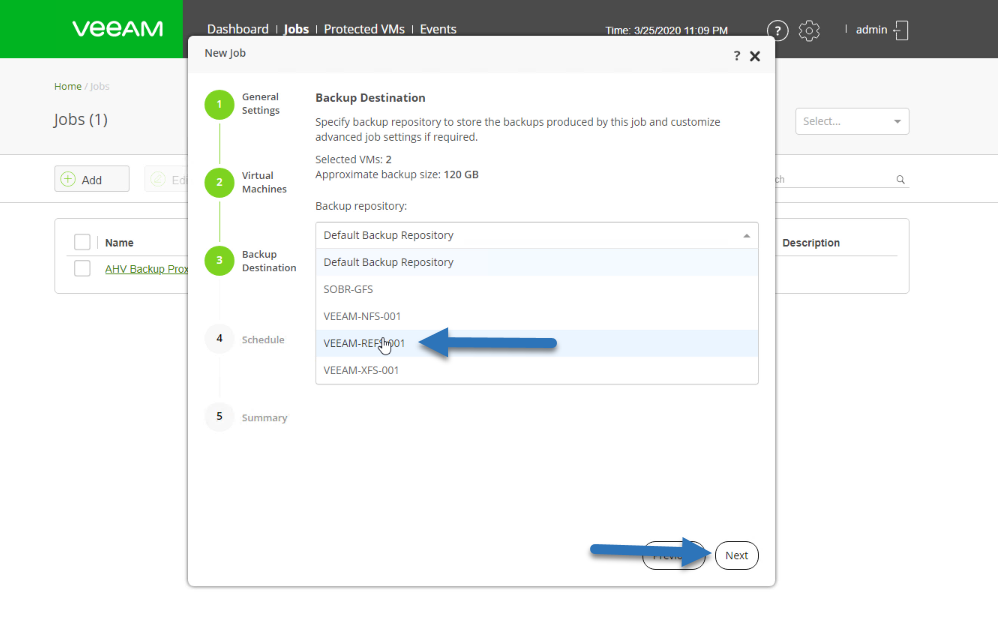
Task: Click the Jobs (1) page heading
Action: [x=80, y=120]
